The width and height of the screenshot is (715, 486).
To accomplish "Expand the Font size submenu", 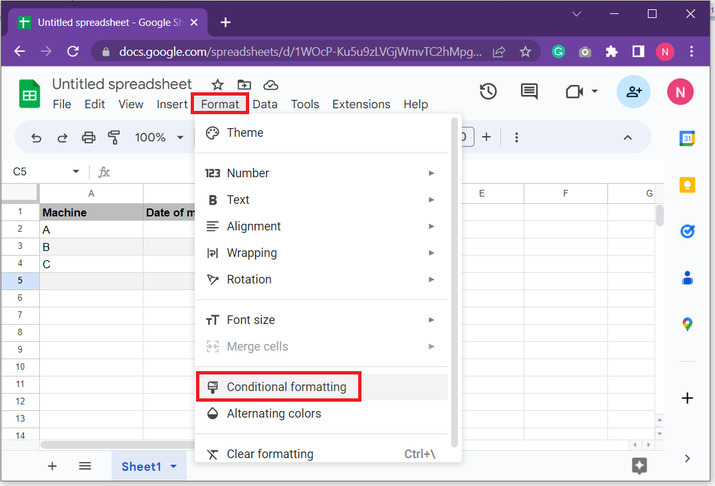I will coord(431,320).
